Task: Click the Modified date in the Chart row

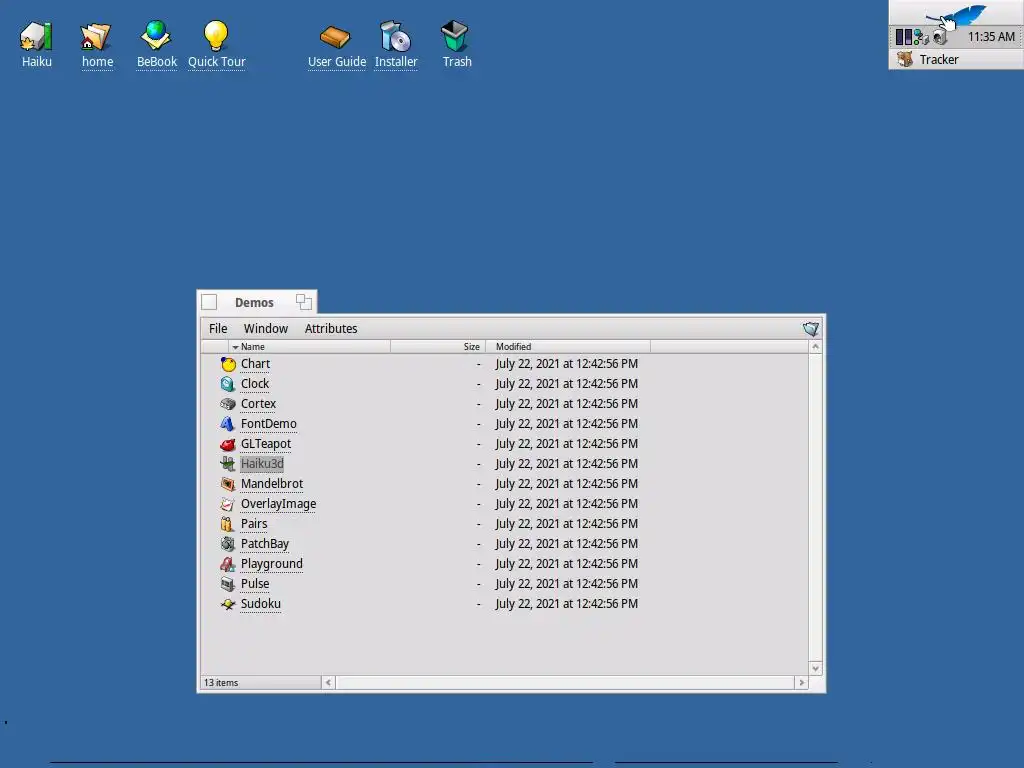Action: point(567,364)
